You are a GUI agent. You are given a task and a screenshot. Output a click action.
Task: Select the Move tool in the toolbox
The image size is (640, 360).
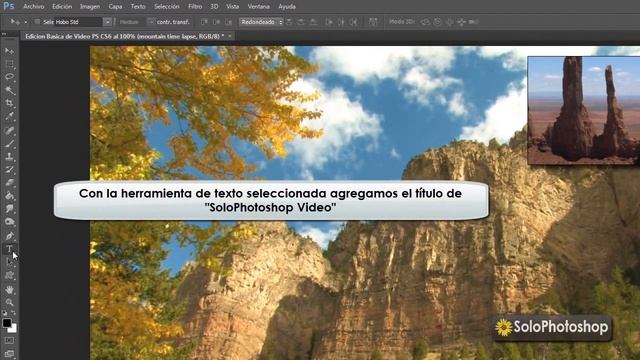point(9,51)
